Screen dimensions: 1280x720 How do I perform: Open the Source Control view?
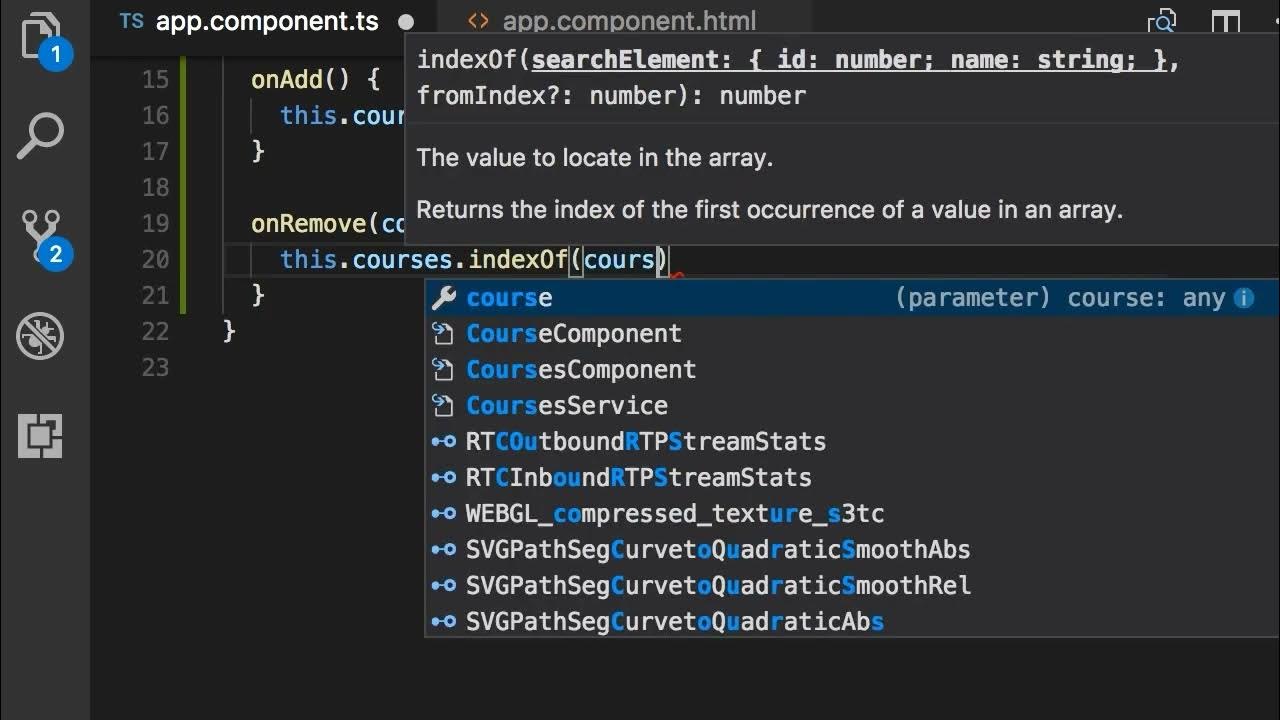pyautogui.click(x=41, y=236)
